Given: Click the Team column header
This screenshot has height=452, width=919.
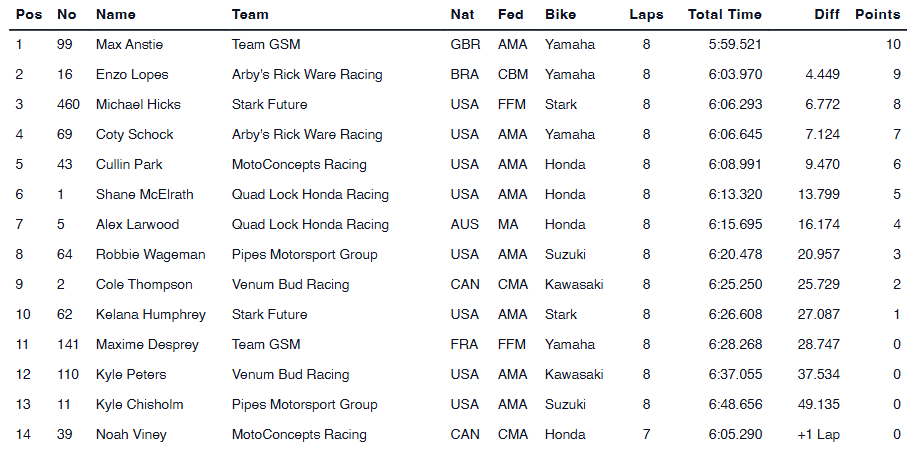Looking at the screenshot, I should pyautogui.click(x=249, y=15).
